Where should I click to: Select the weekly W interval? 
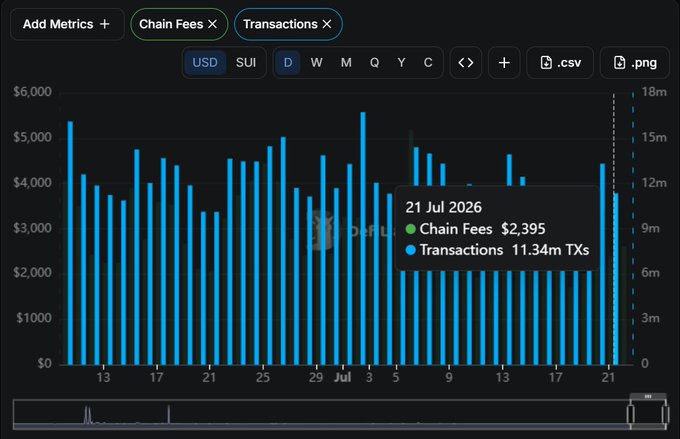[x=316, y=63]
